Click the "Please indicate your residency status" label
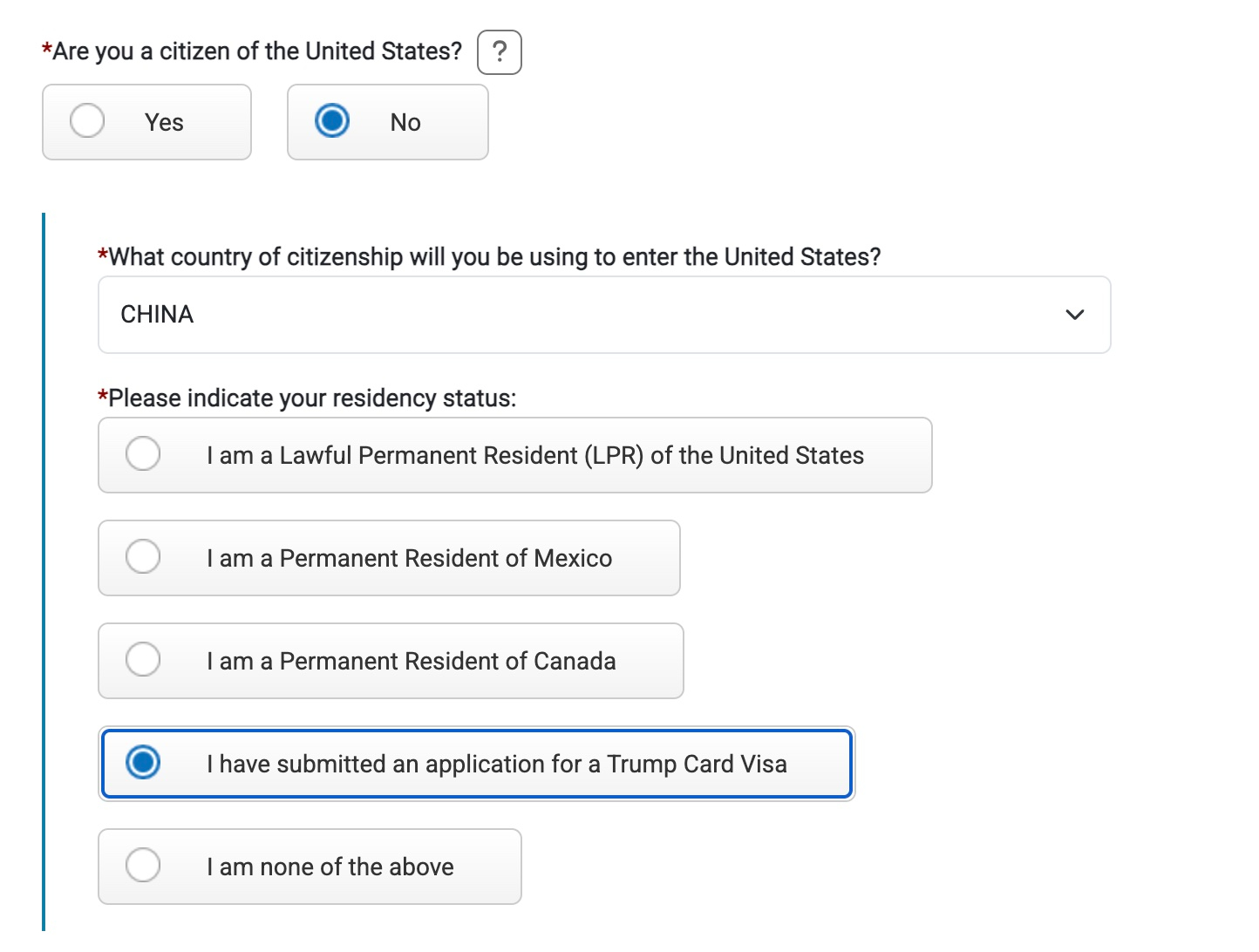 [x=312, y=398]
